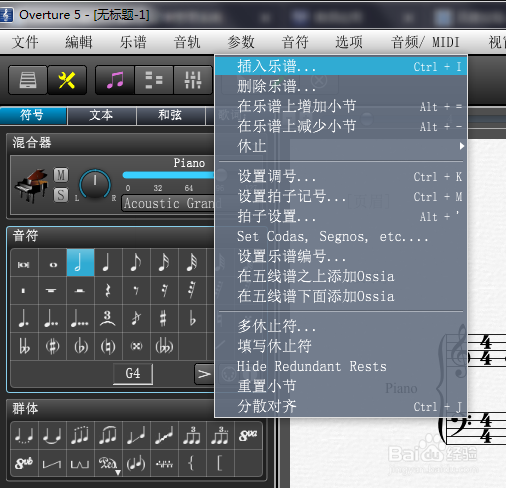The width and height of the screenshot is (506, 488).
Task: Select the eighth note
Action: pos(136,263)
